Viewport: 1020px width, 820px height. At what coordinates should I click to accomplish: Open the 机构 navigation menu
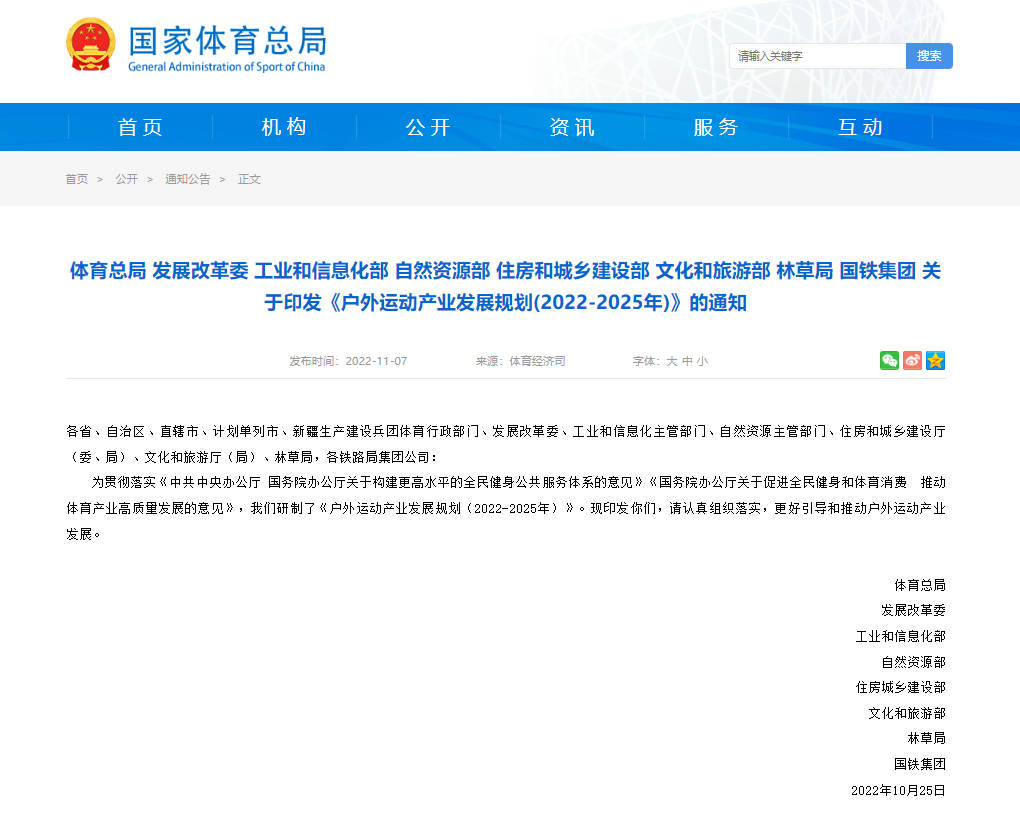284,127
